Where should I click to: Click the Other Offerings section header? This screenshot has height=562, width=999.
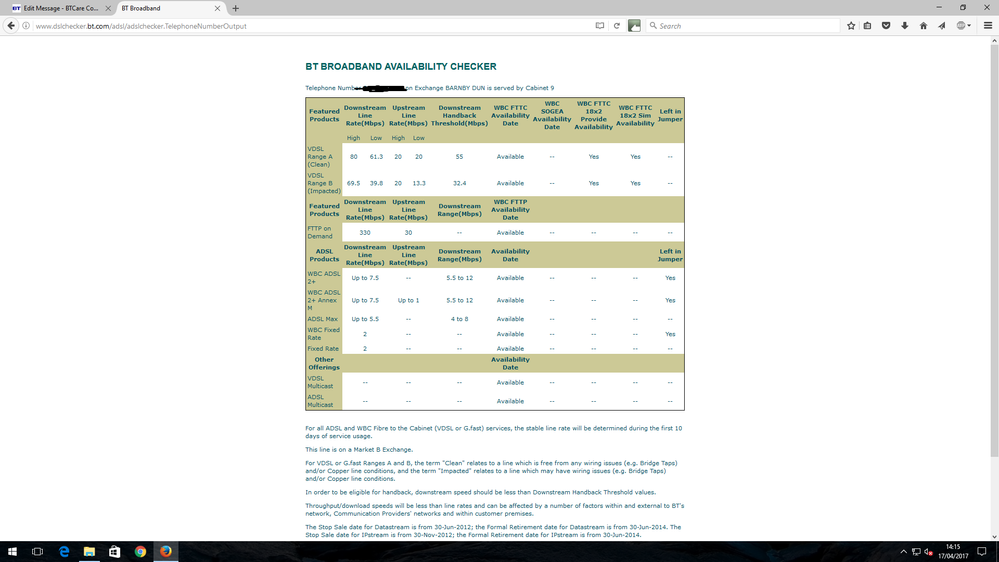pyautogui.click(x=324, y=363)
